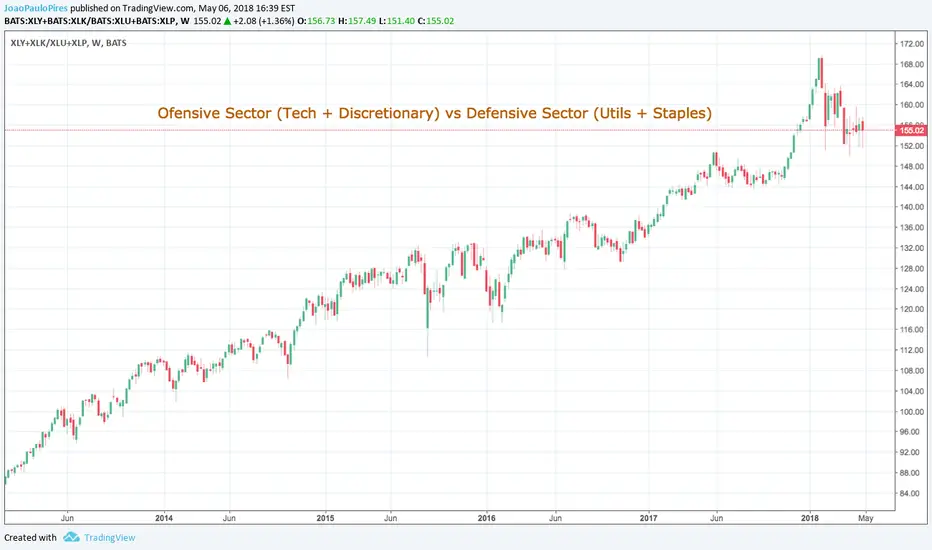
Task: Click the TradingView cloud logo icon
Action: click(71, 537)
